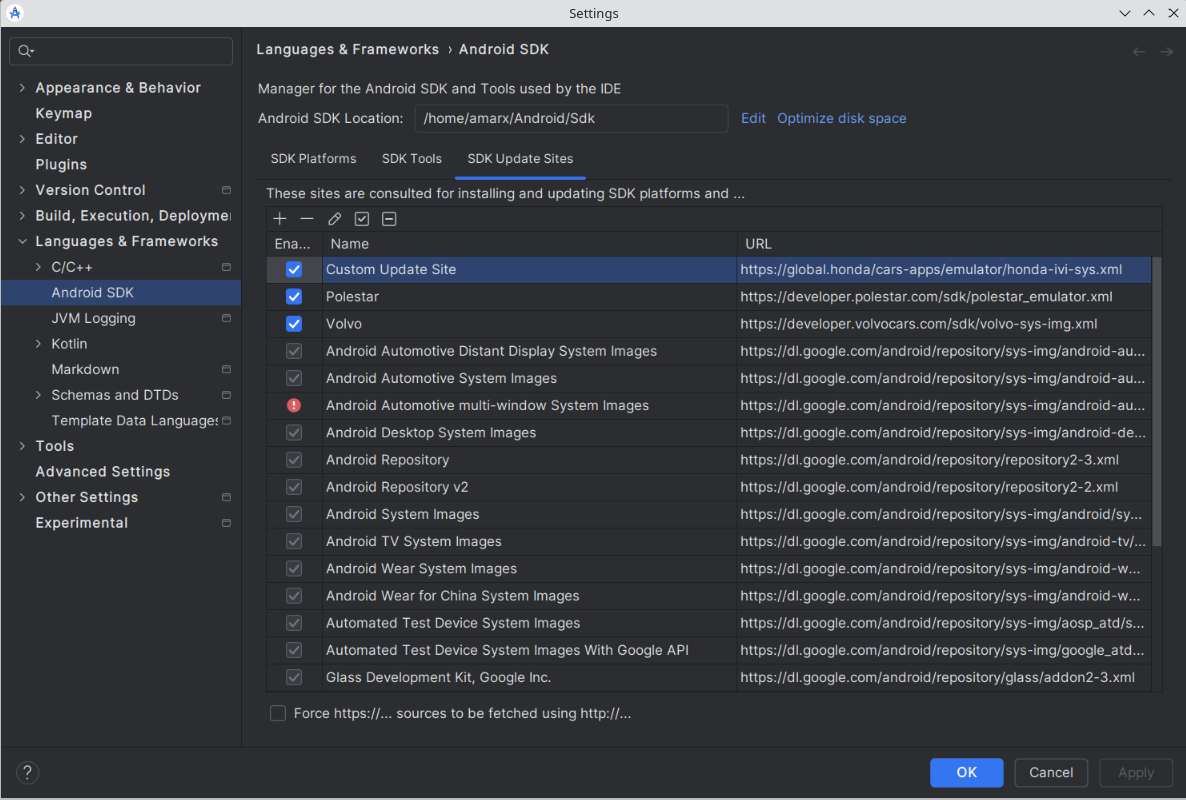Collapse Languages & Frameworks section
The height and width of the screenshot is (800, 1186).
pyautogui.click(x=22, y=241)
